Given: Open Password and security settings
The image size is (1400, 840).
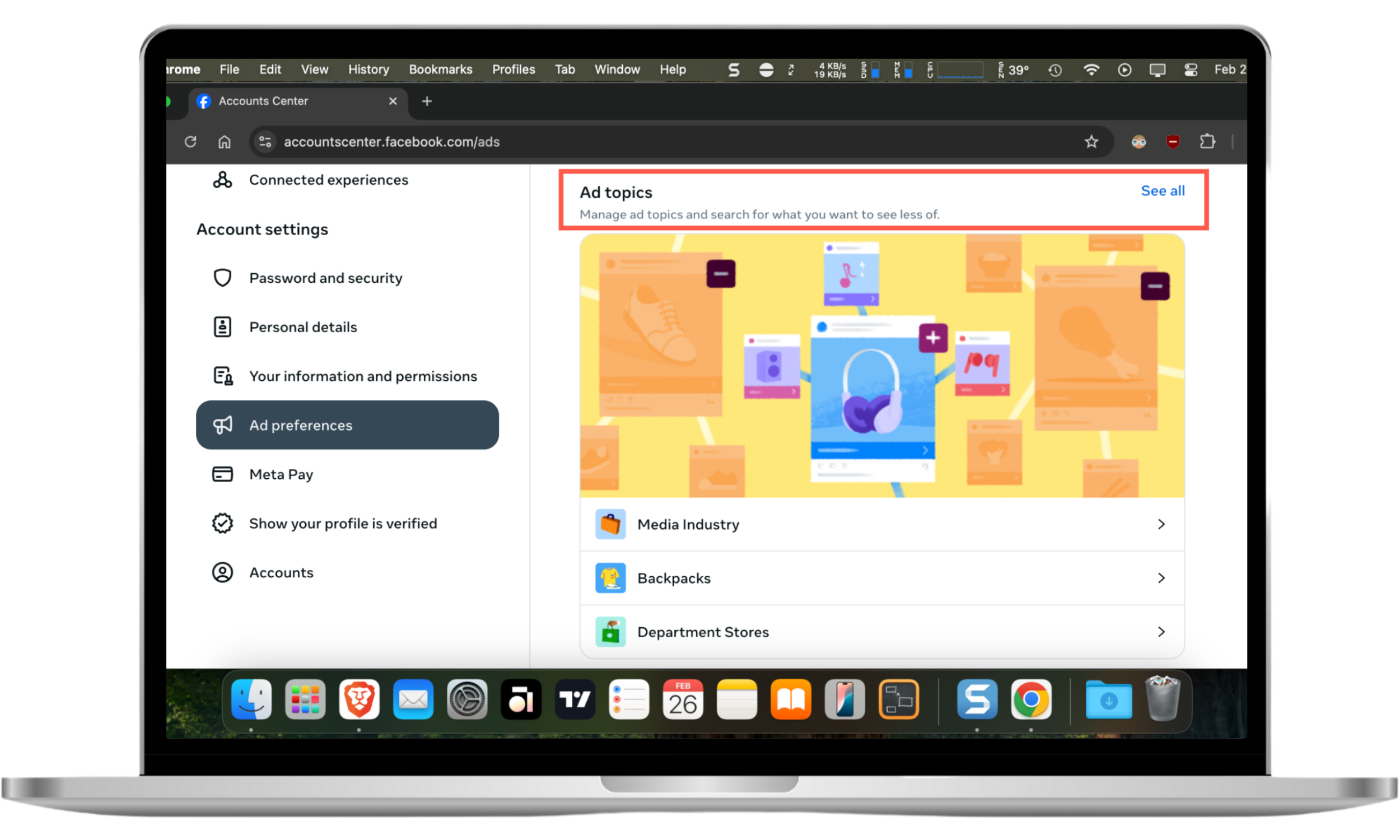Looking at the screenshot, I should (x=347, y=278).
